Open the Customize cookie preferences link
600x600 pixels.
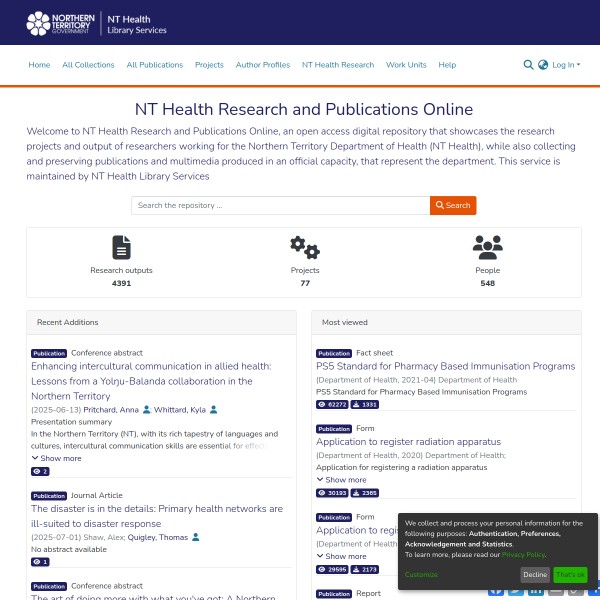(421, 575)
